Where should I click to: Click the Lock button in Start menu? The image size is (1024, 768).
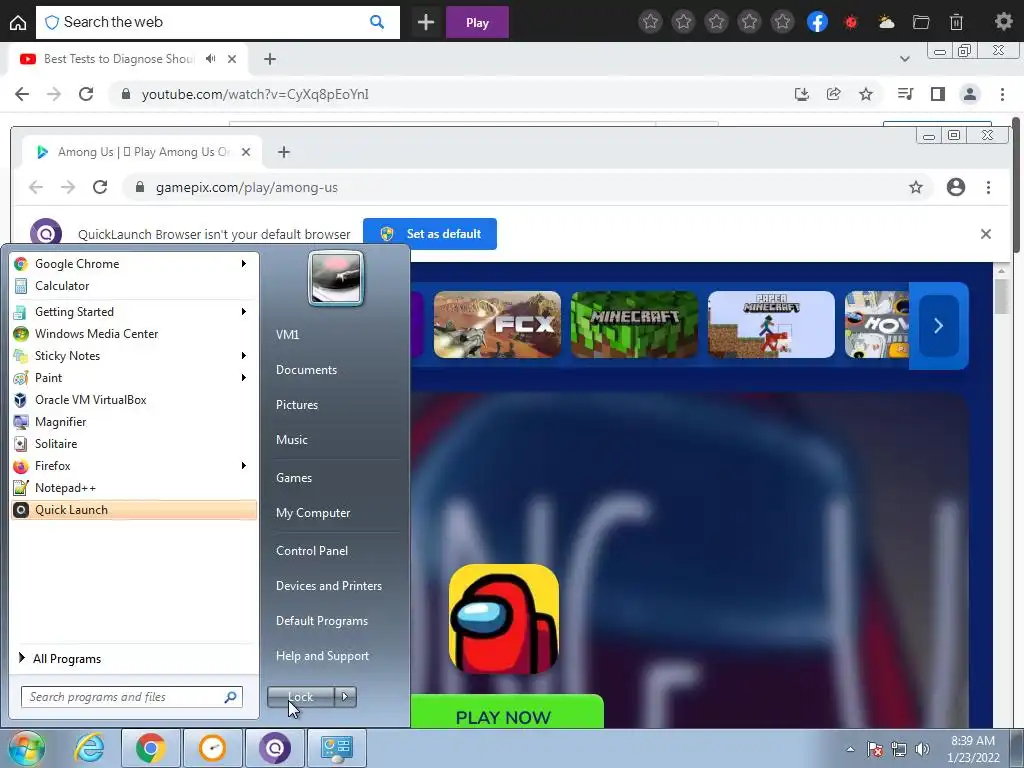(300, 697)
